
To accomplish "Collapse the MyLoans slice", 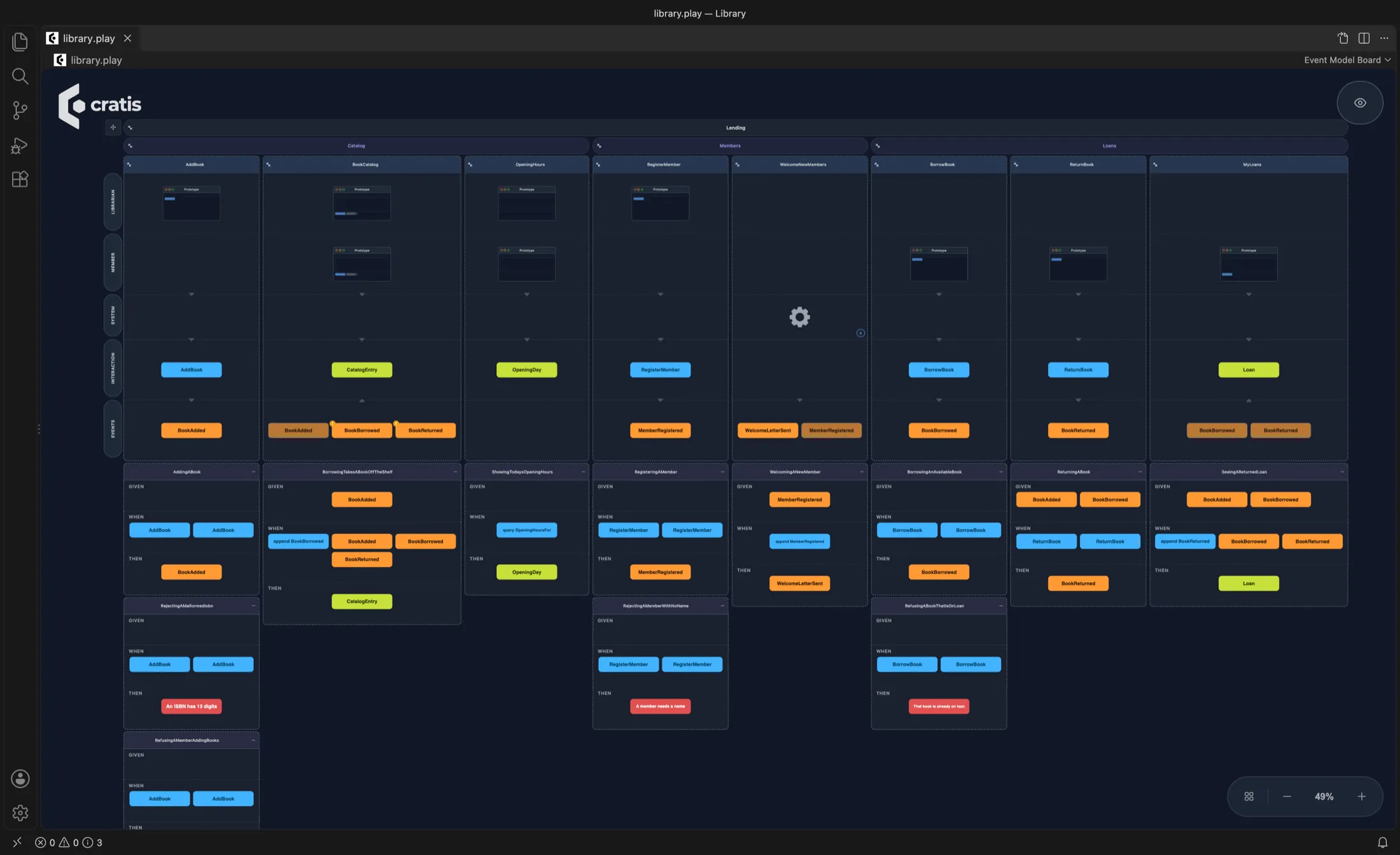I will (x=1155, y=165).
